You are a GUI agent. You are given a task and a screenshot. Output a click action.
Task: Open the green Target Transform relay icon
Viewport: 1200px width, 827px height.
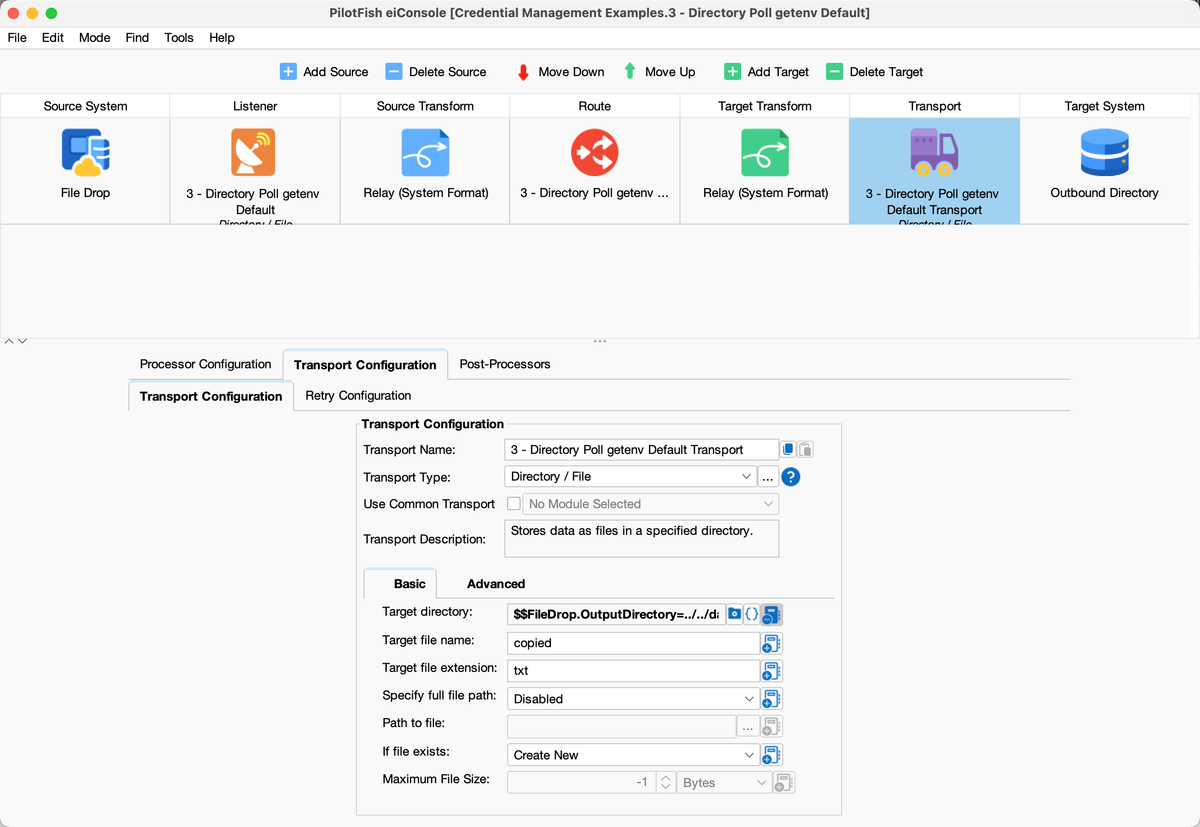764,153
